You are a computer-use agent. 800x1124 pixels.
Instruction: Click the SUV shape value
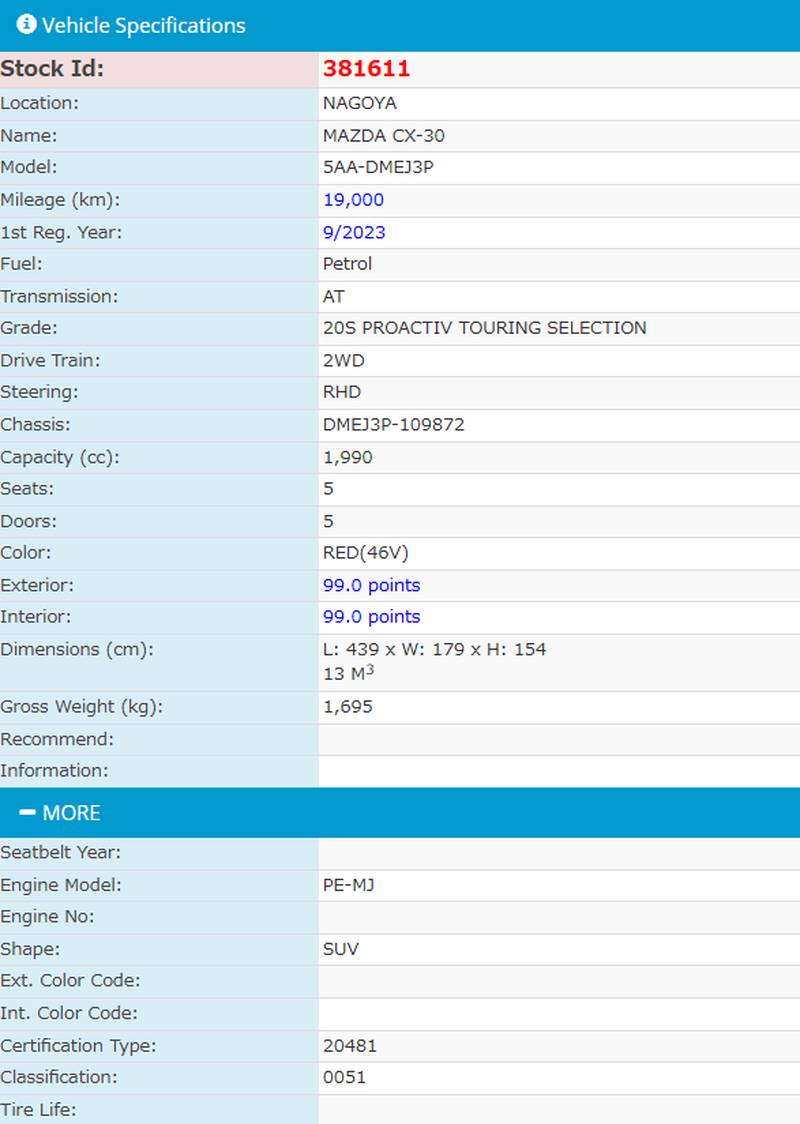341,949
